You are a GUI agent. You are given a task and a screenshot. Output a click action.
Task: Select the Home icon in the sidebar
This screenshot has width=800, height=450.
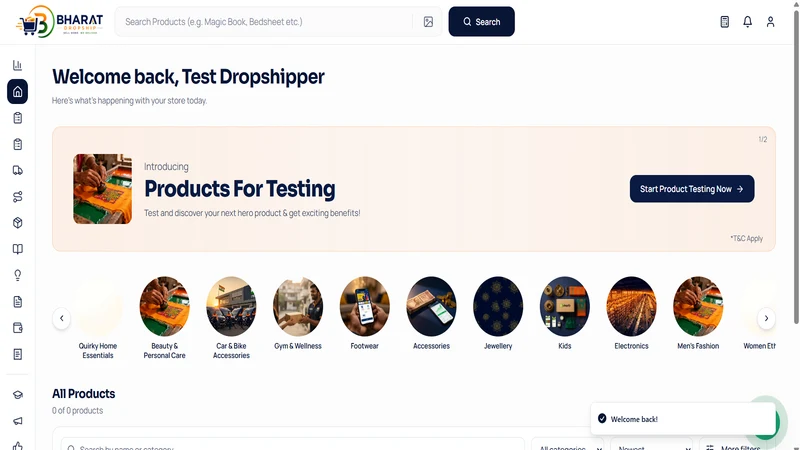point(17,92)
